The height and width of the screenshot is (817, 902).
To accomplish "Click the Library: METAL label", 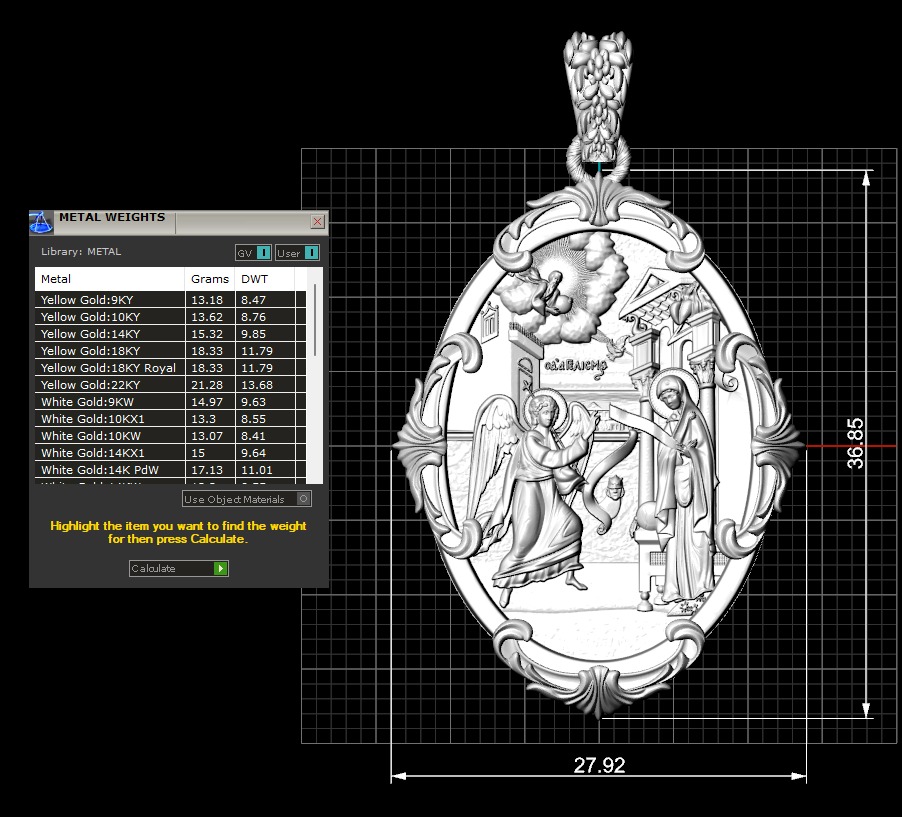I will [x=81, y=251].
